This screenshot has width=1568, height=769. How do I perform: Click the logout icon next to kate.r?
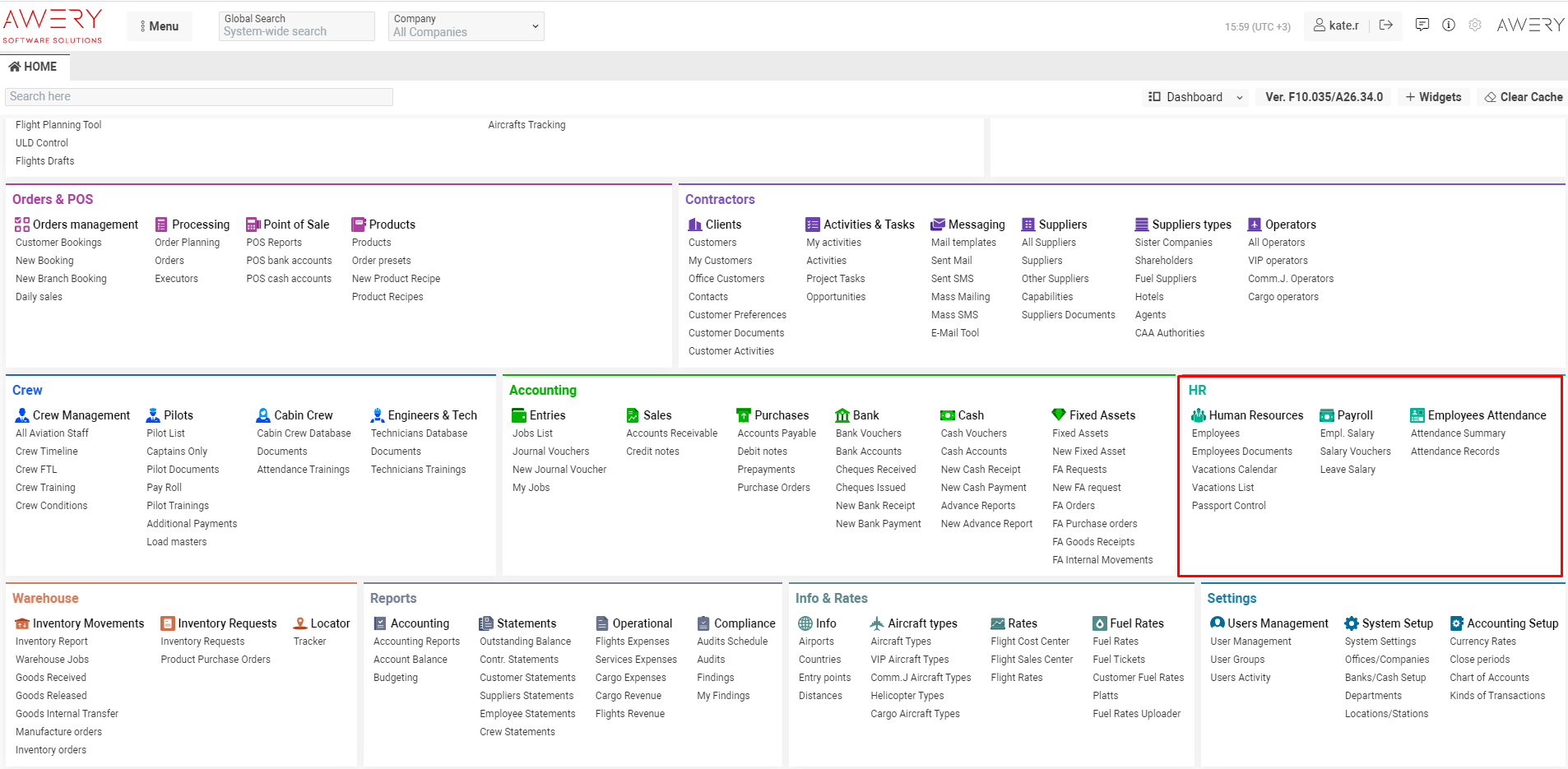pos(1386,25)
